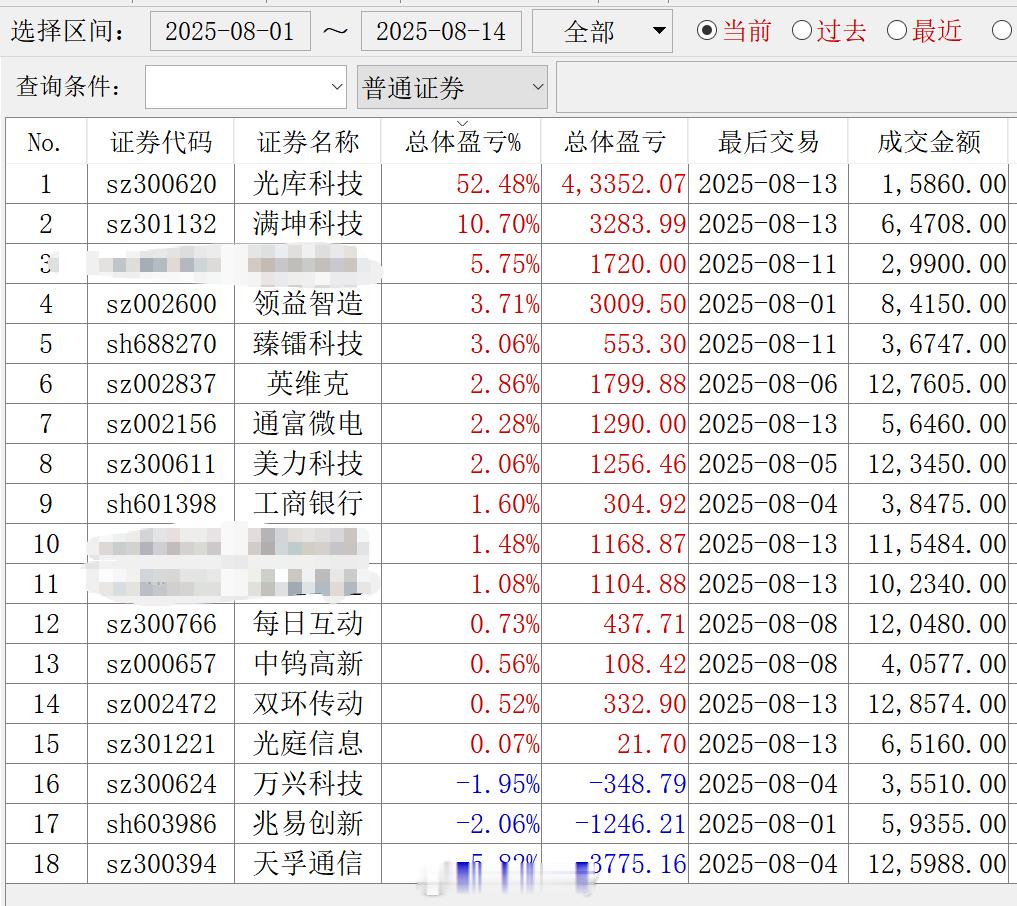
Task: Select the row code sz300620
Action: (x=161, y=184)
